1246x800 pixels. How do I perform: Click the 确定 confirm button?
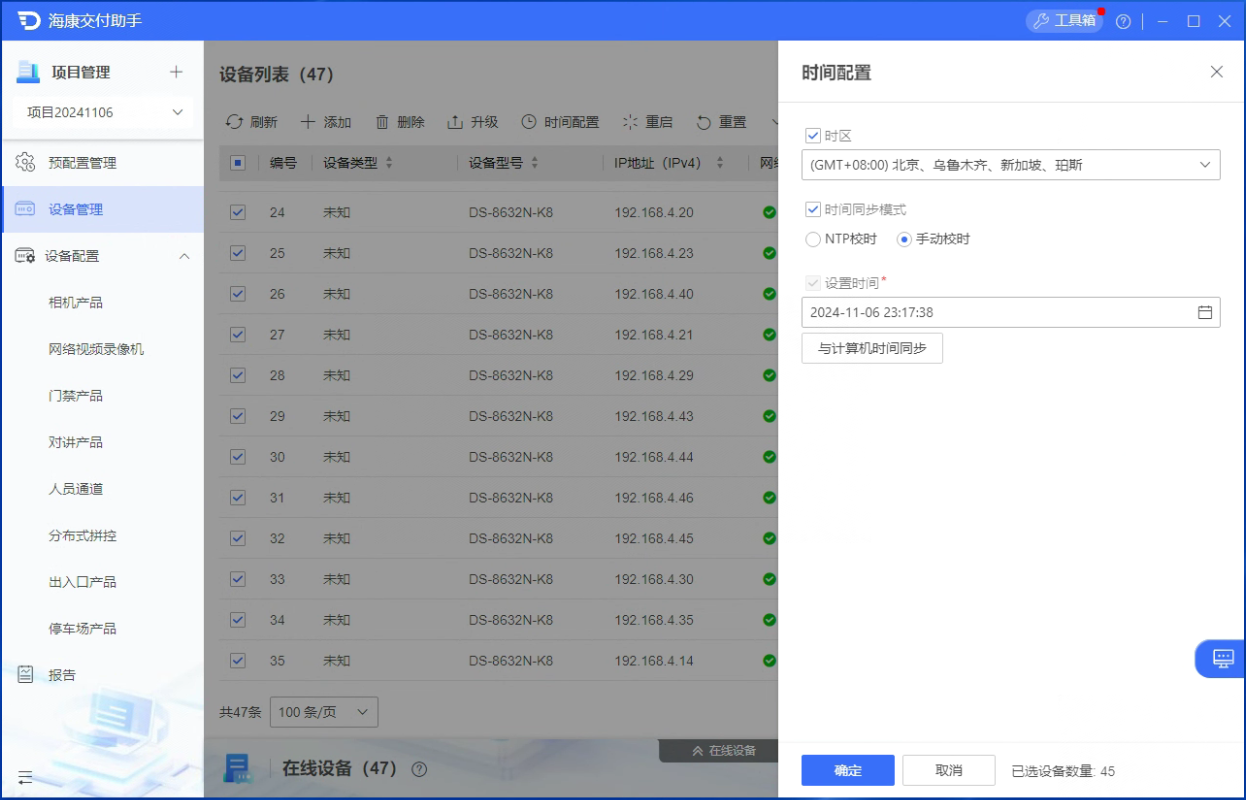click(x=848, y=771)
